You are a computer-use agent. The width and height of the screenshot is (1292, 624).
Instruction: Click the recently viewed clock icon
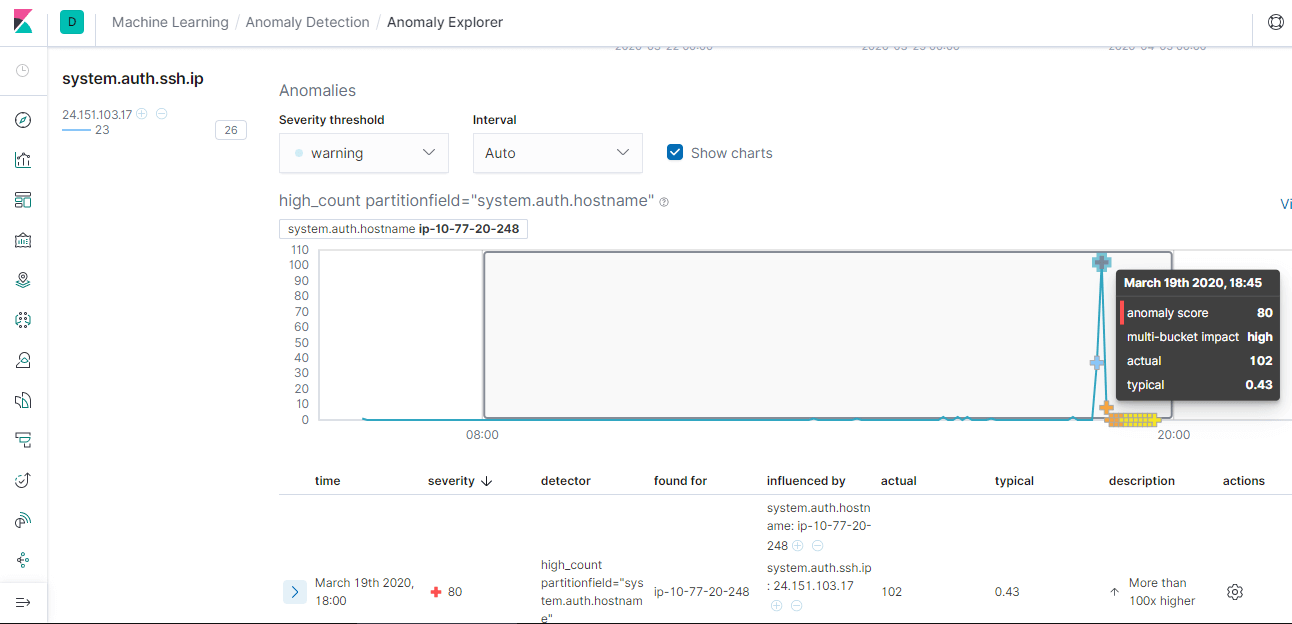click(x=23, y=71)
